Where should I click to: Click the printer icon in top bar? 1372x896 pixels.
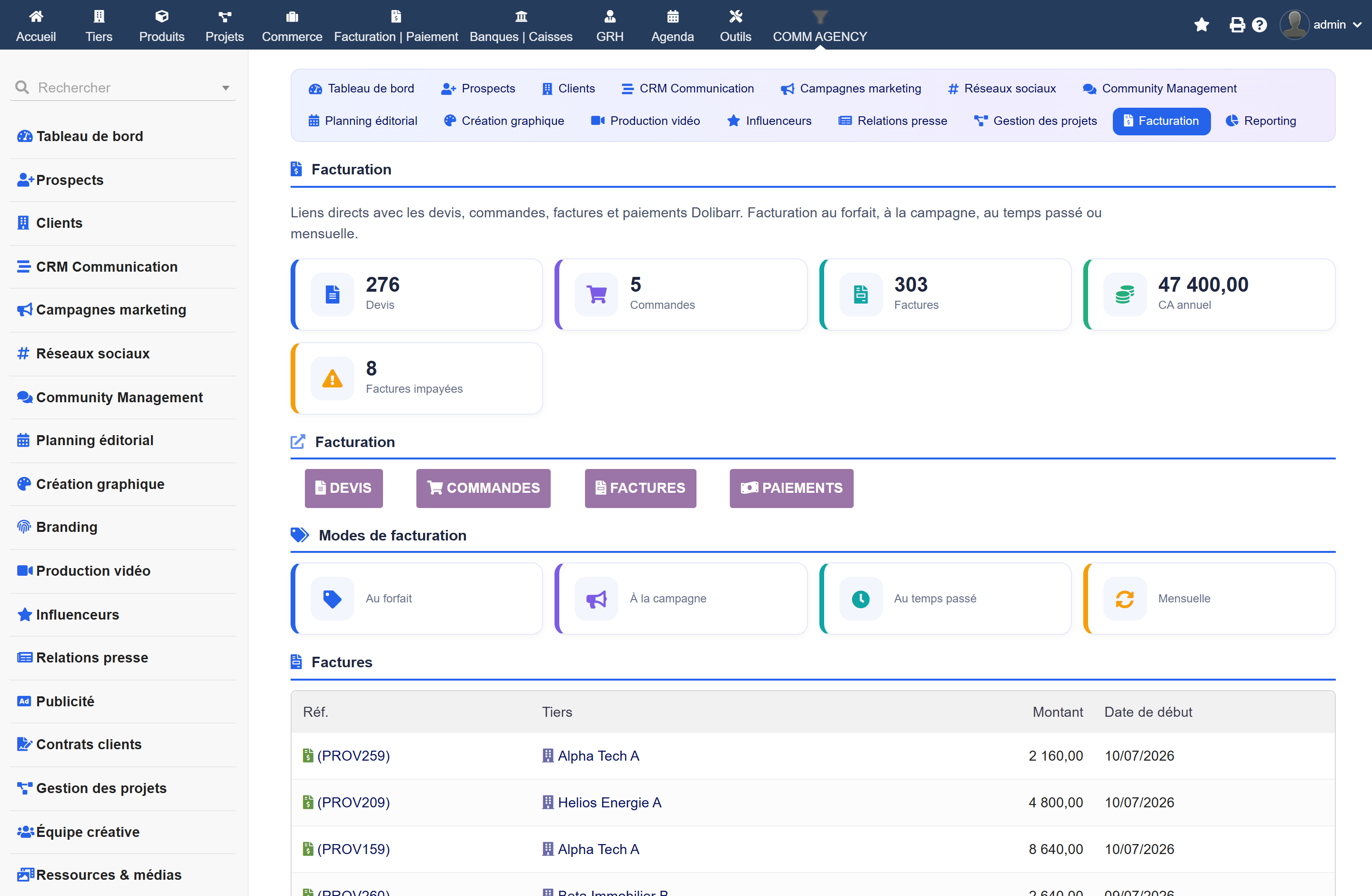coord(1236,25)
